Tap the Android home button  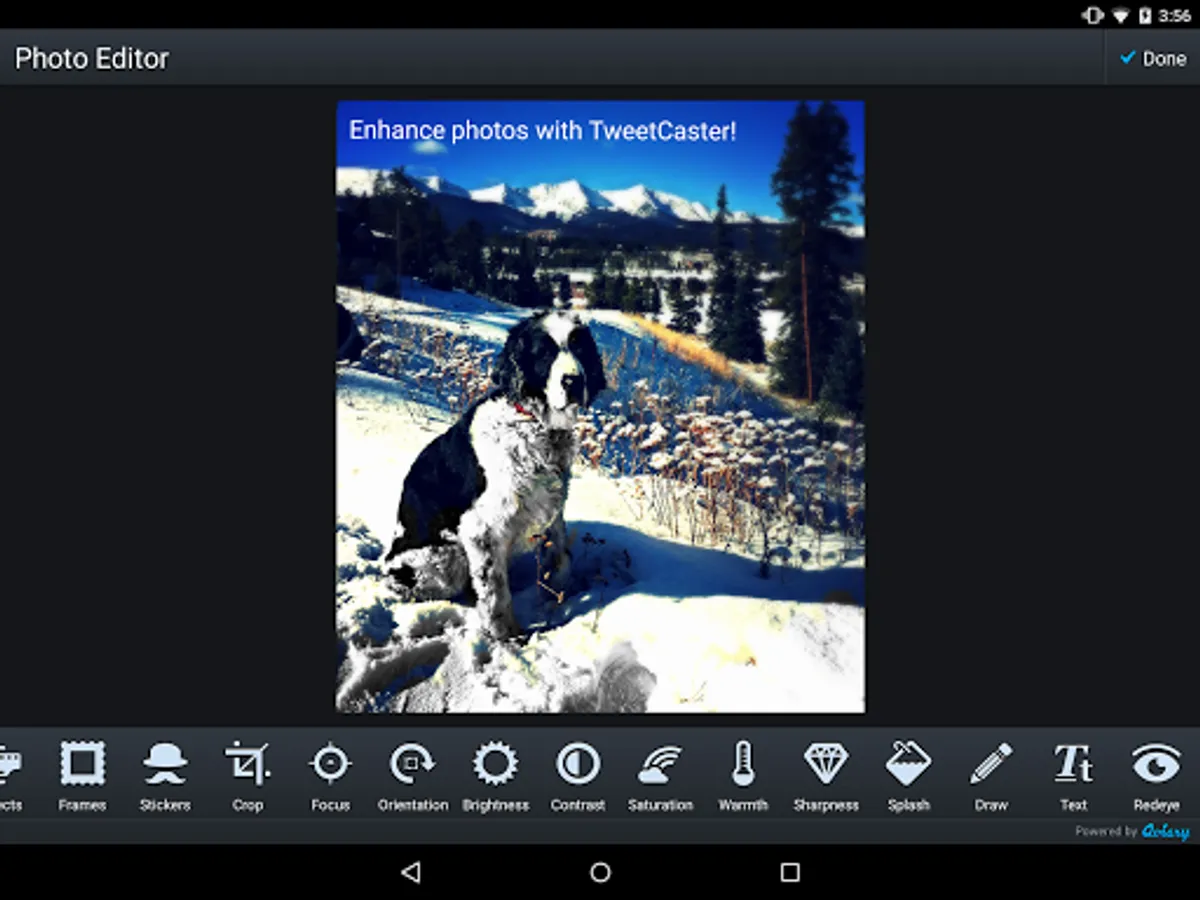click(600, 872)
